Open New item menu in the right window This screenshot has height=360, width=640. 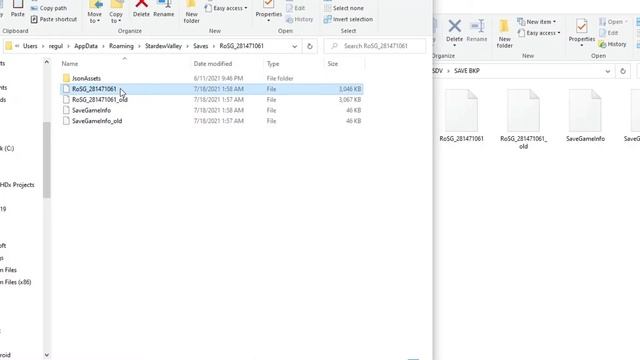point(536,22)
